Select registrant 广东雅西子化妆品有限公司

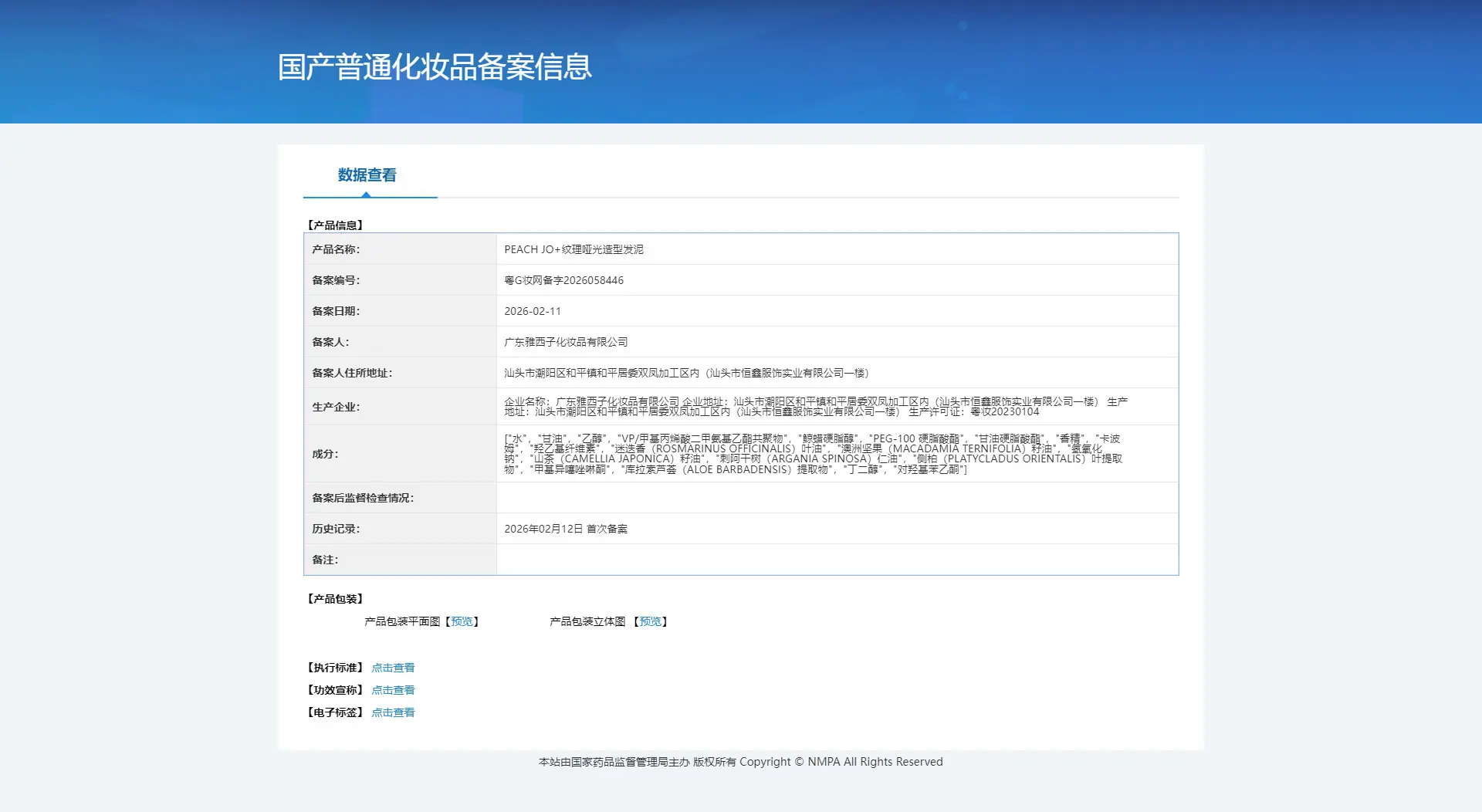coord(566,342)
